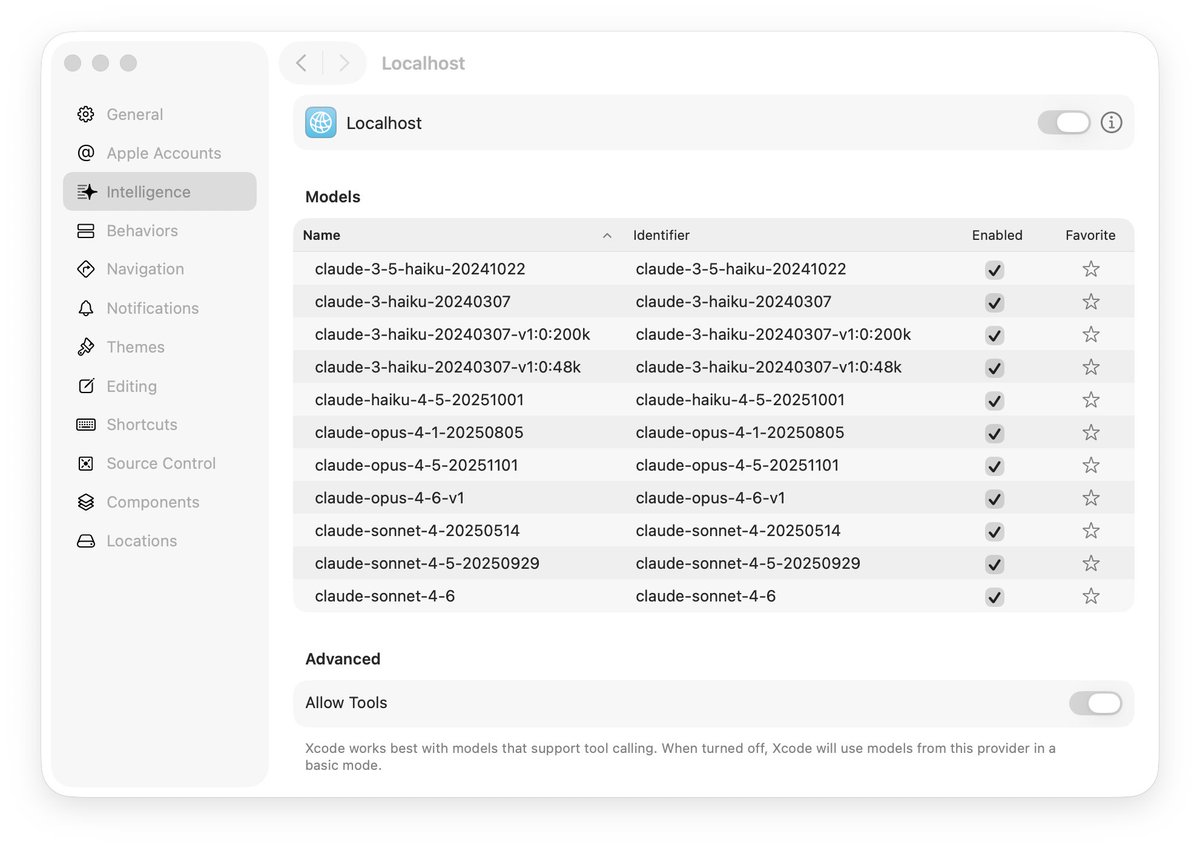Uncheck Enabled for claude-haiku-4-5-20251001
Screen dimensions: 1200x848
pos(994,401)
